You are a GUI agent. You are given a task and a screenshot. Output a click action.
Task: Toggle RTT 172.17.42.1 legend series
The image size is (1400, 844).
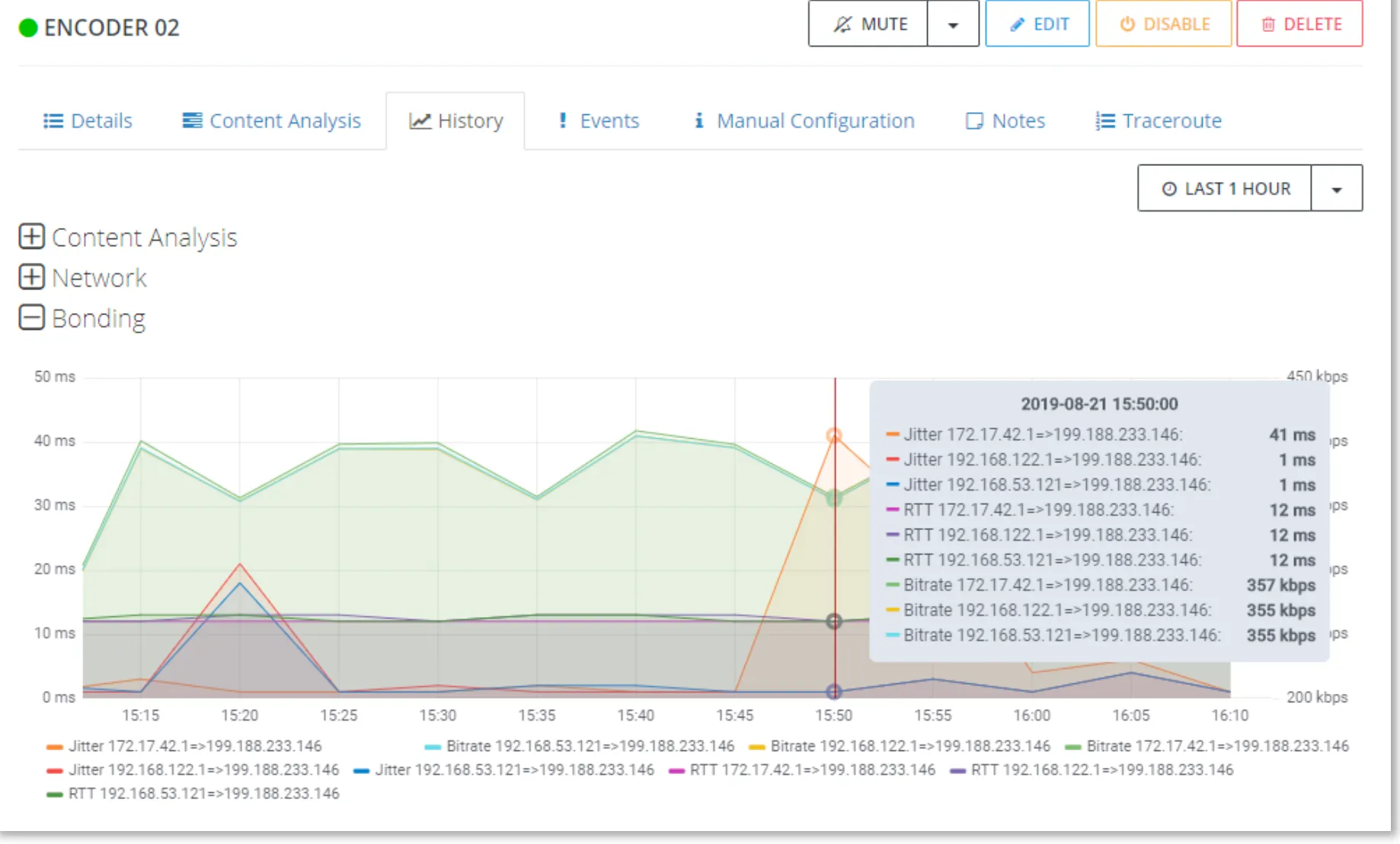tap(802, 770)
